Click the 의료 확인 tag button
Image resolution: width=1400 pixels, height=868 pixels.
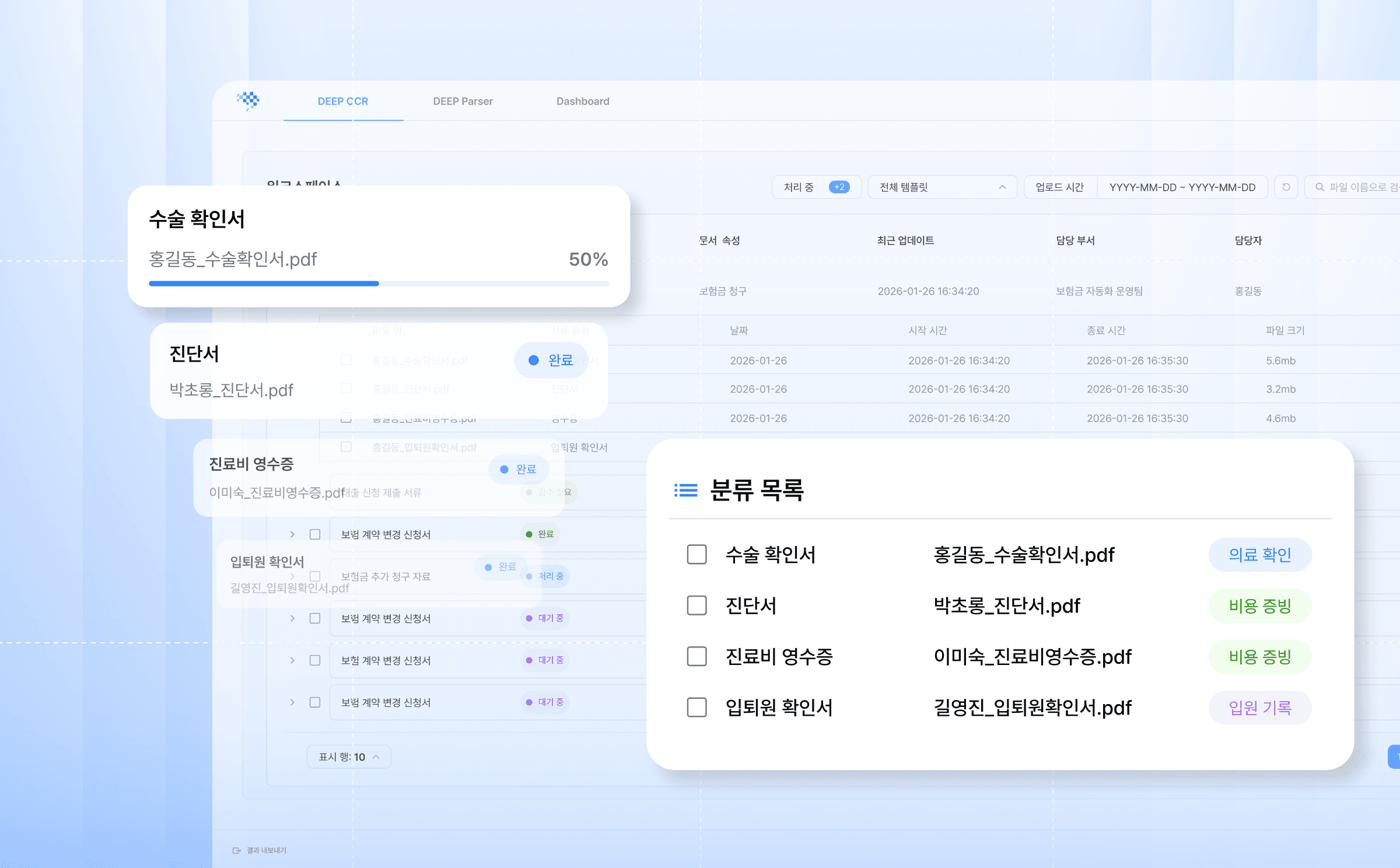(x=1259, y=555)
